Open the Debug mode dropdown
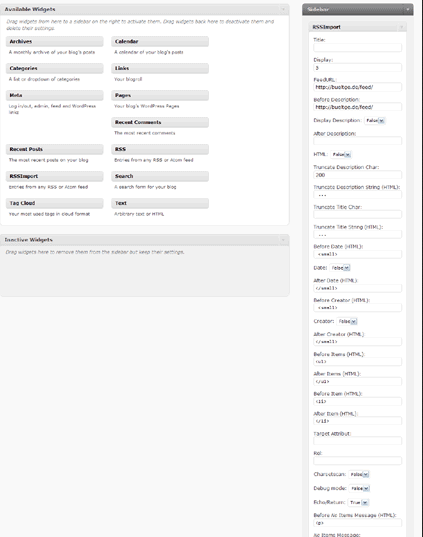This screenshot has height=537, width=423. click(360, 488)
